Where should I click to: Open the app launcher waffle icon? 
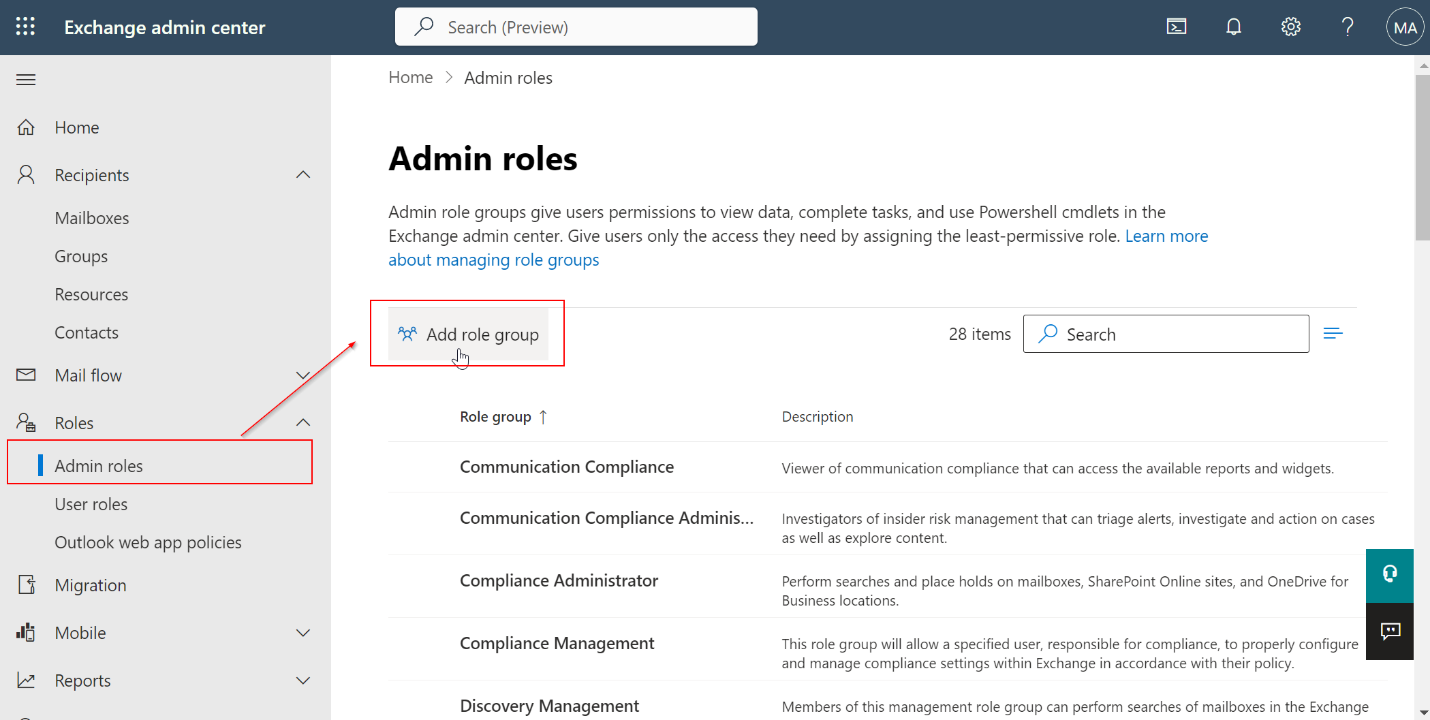(25, 26)
